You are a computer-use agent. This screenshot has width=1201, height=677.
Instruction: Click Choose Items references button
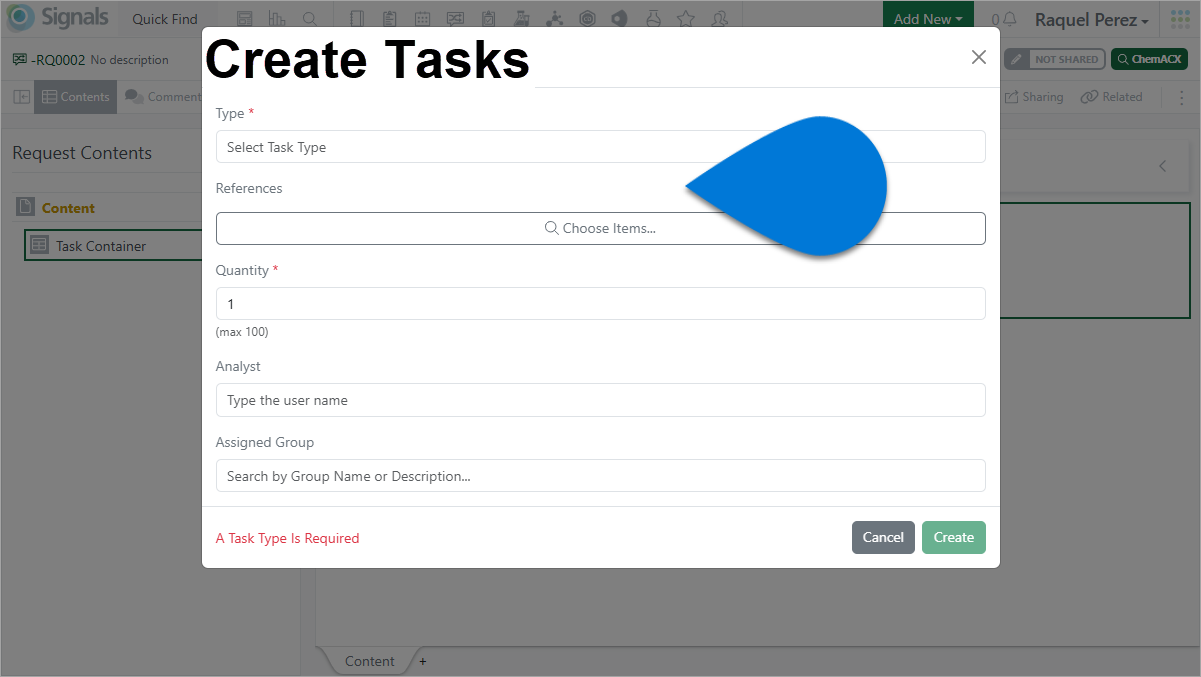point(600,228)
